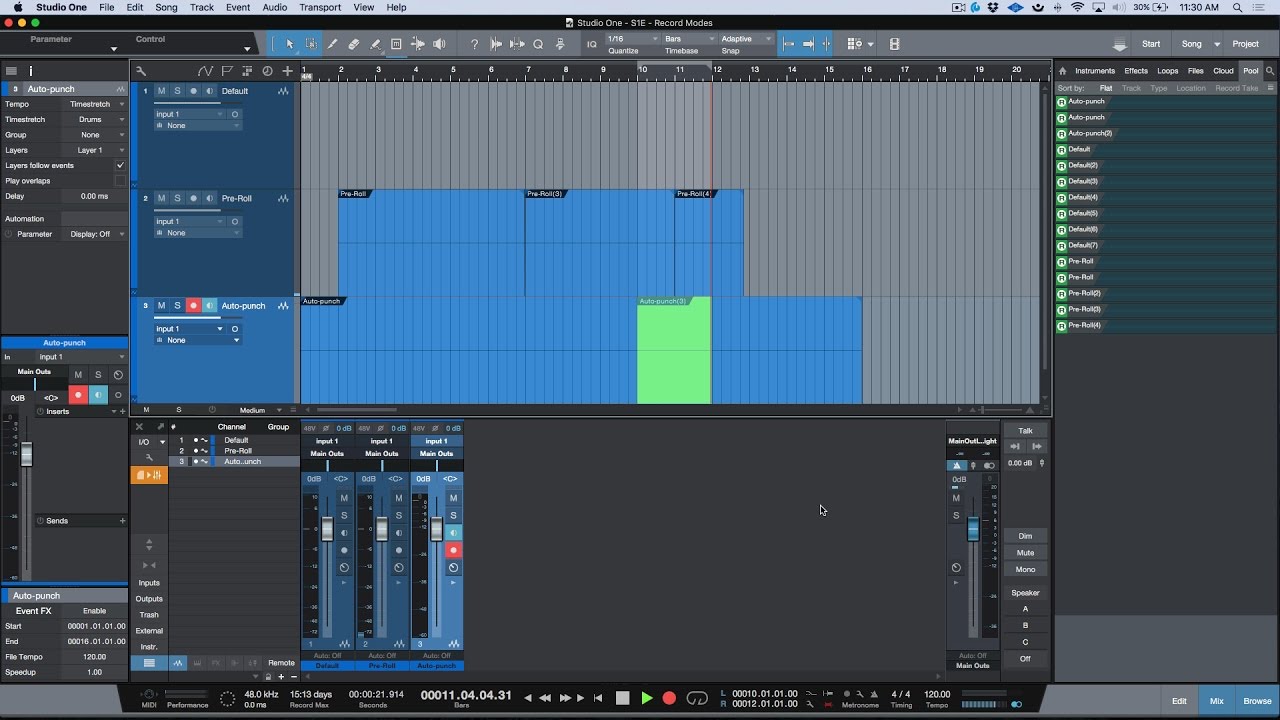1280x720 pixels.
Task: Switch to the Loops browser tab
Action: [1167, 71]
